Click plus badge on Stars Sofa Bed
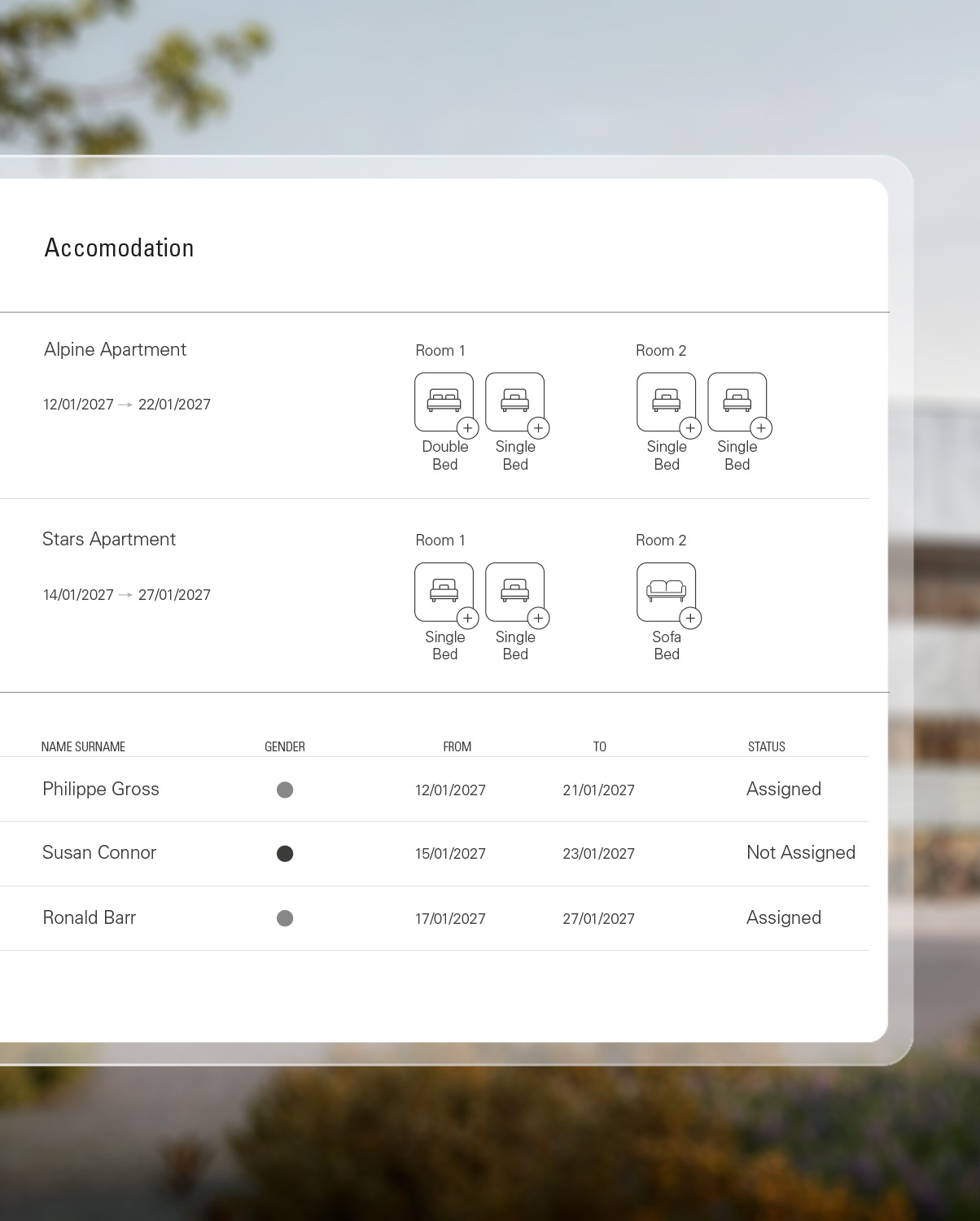Viewport: 980px width, 1221px height. tap(690, 619)
